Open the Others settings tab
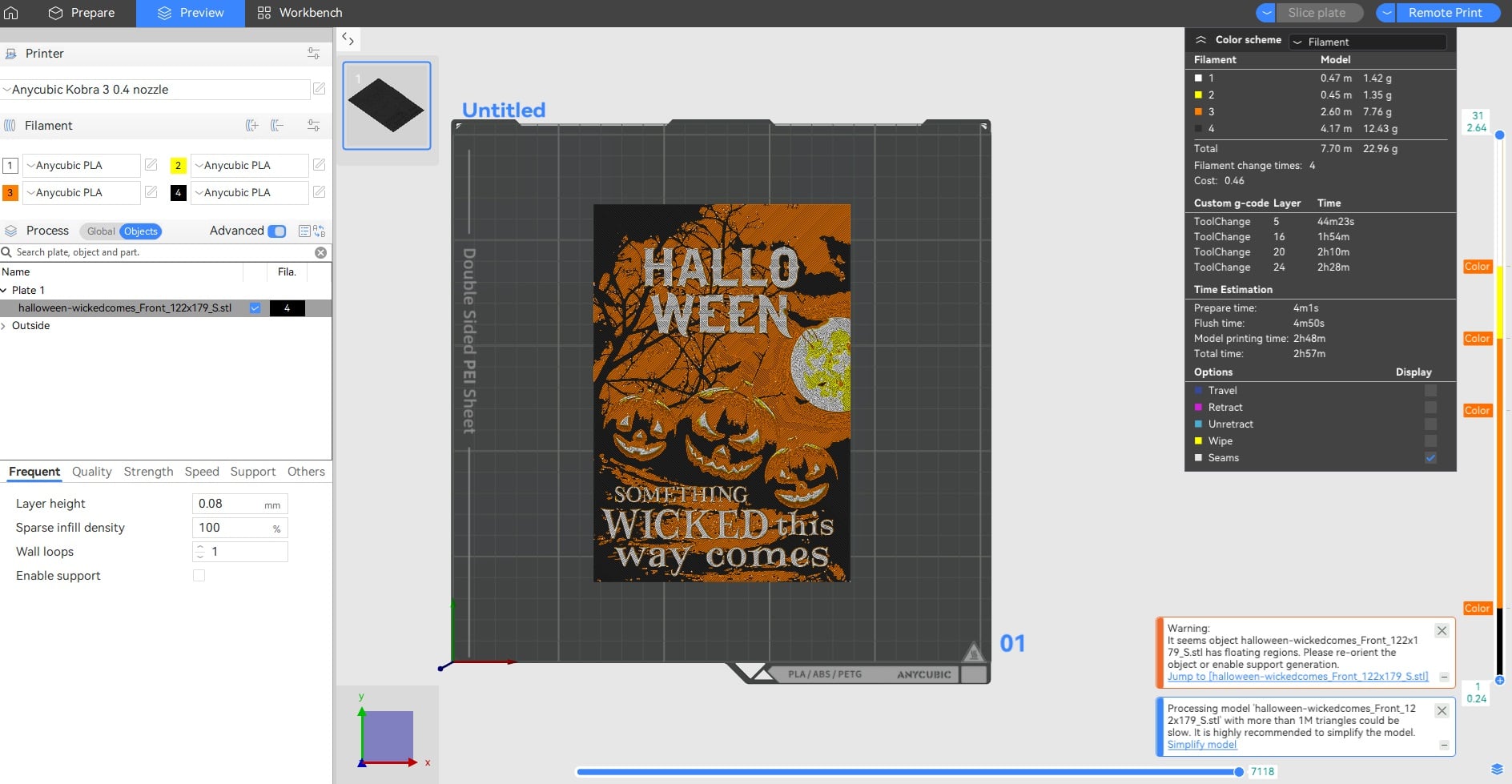1512x784 pixels. (x=306, y=472)
